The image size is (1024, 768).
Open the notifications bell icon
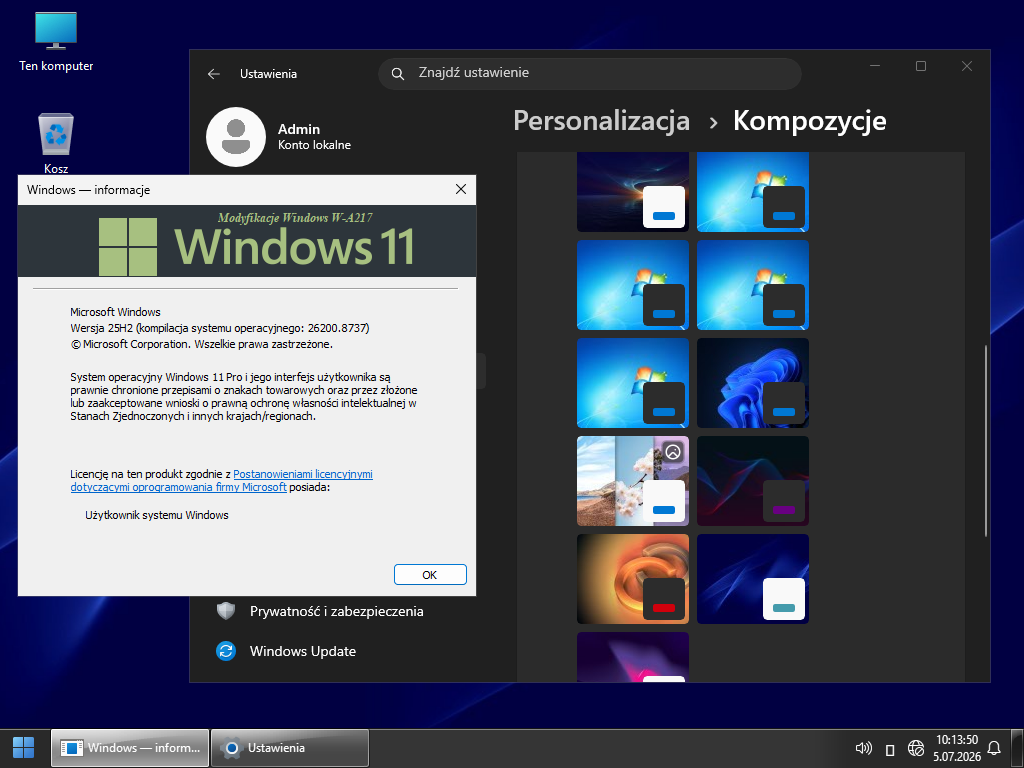[x=994, y=748]
